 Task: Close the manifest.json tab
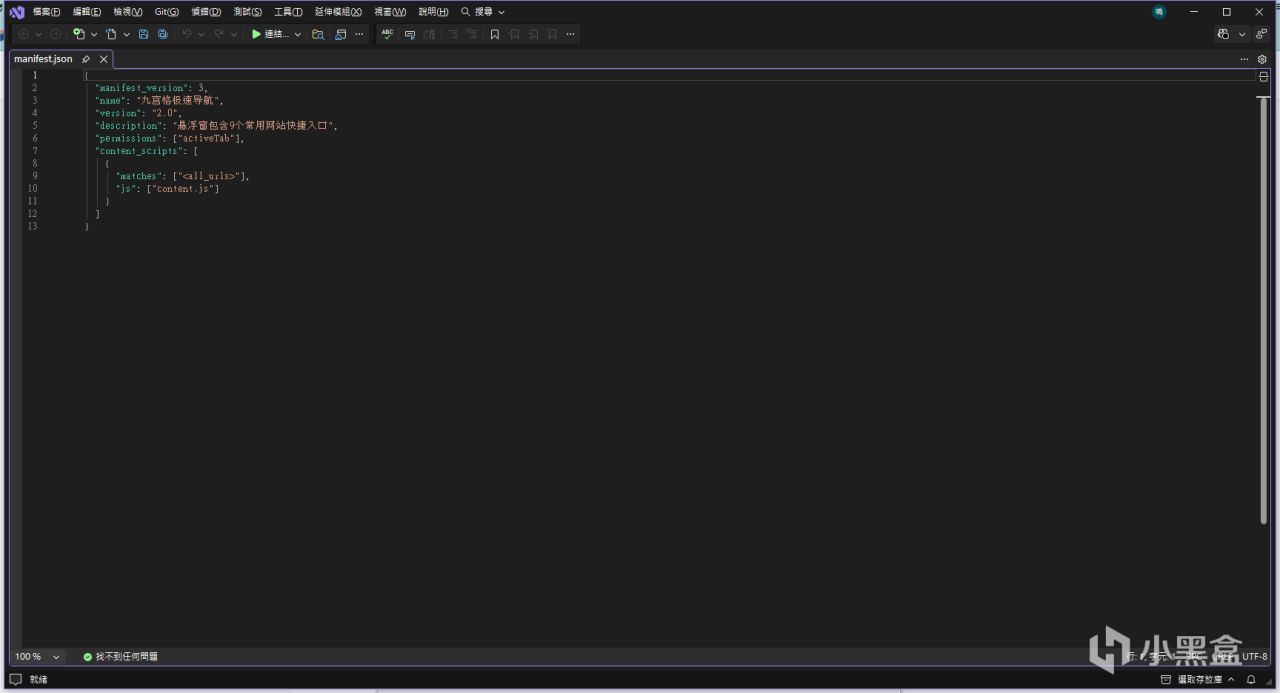[103, 59]
